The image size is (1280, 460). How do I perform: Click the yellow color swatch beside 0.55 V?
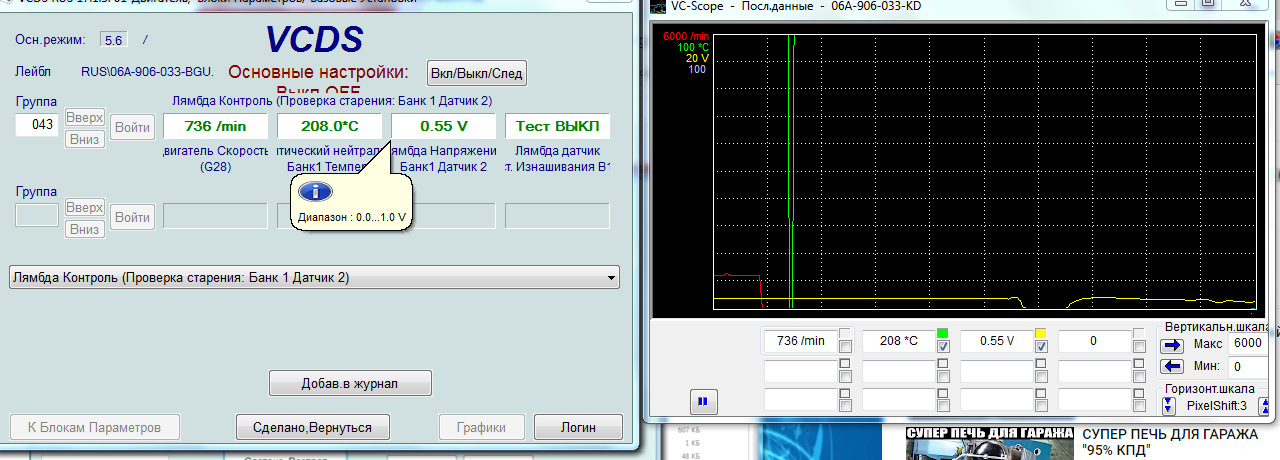[1040, 333]
